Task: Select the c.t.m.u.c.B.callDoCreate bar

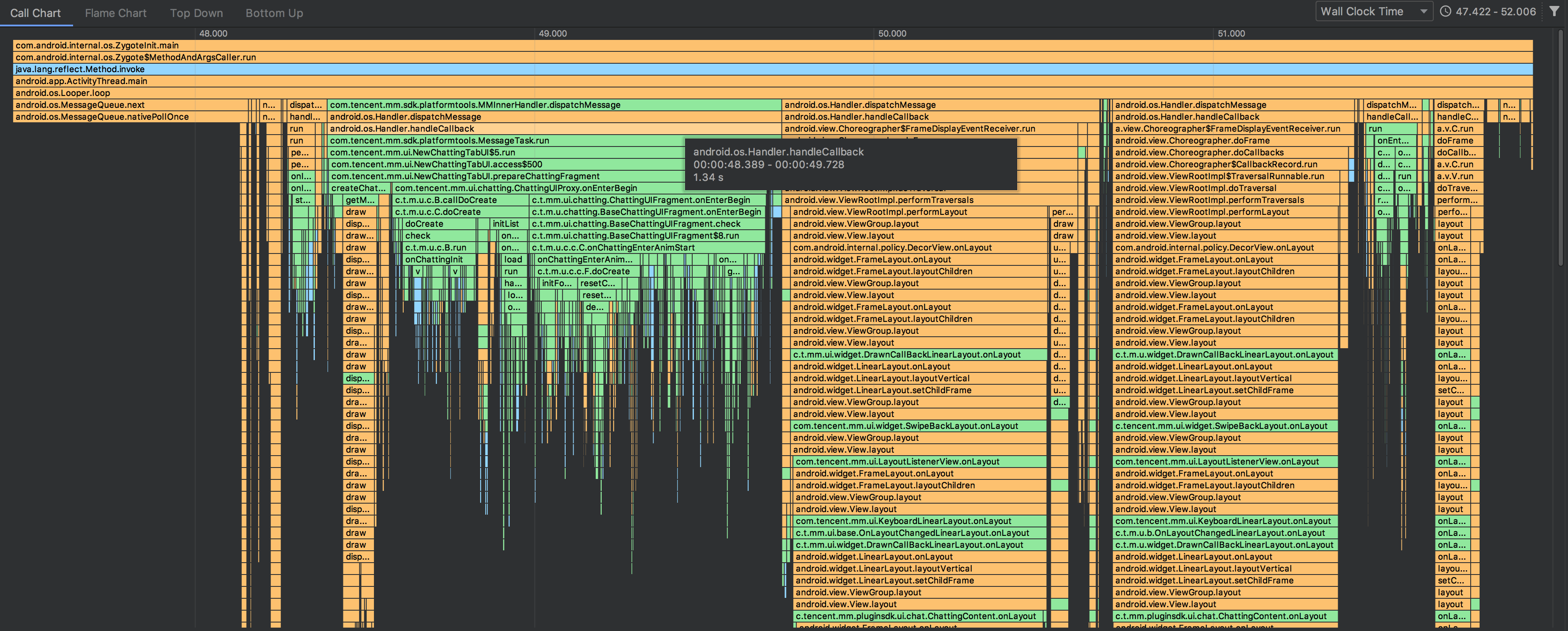Action: (x=460, y=200)
